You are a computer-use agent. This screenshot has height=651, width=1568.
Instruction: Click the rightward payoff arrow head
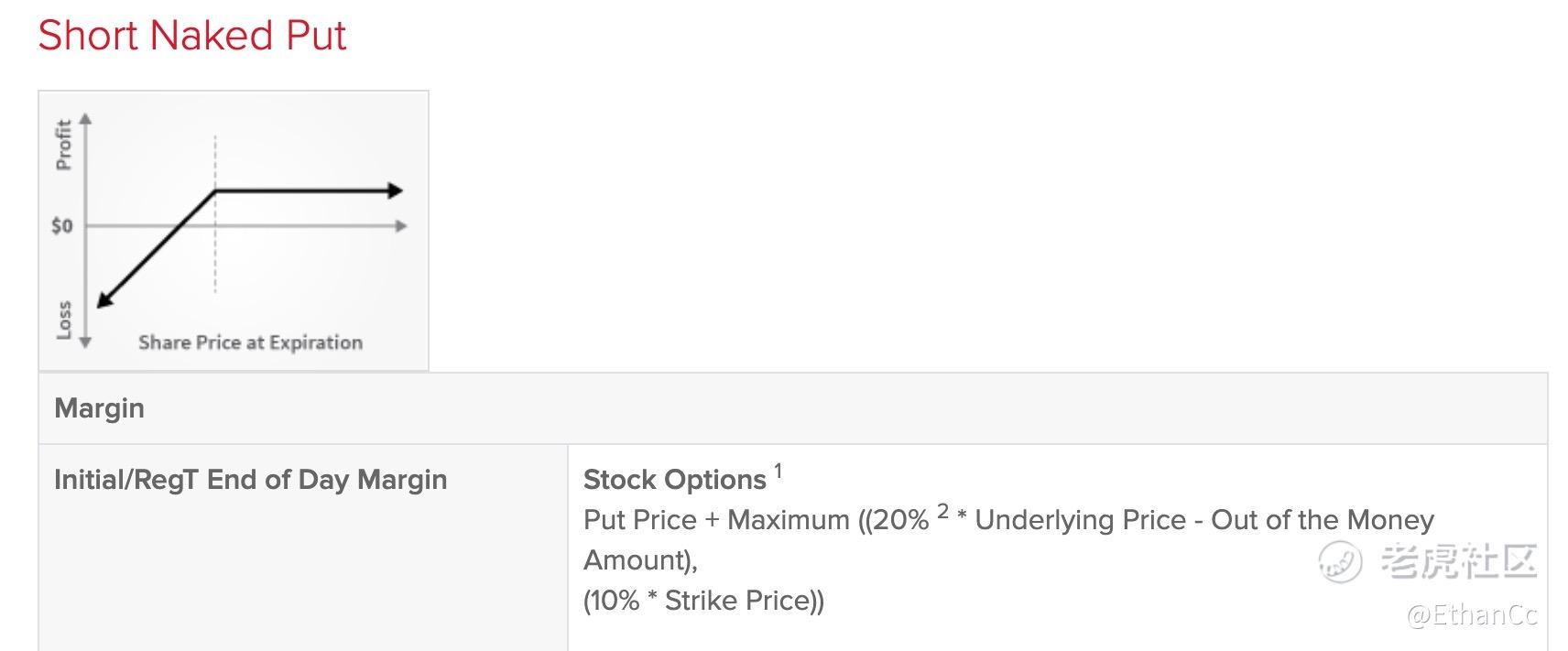(x=395, y=190)
